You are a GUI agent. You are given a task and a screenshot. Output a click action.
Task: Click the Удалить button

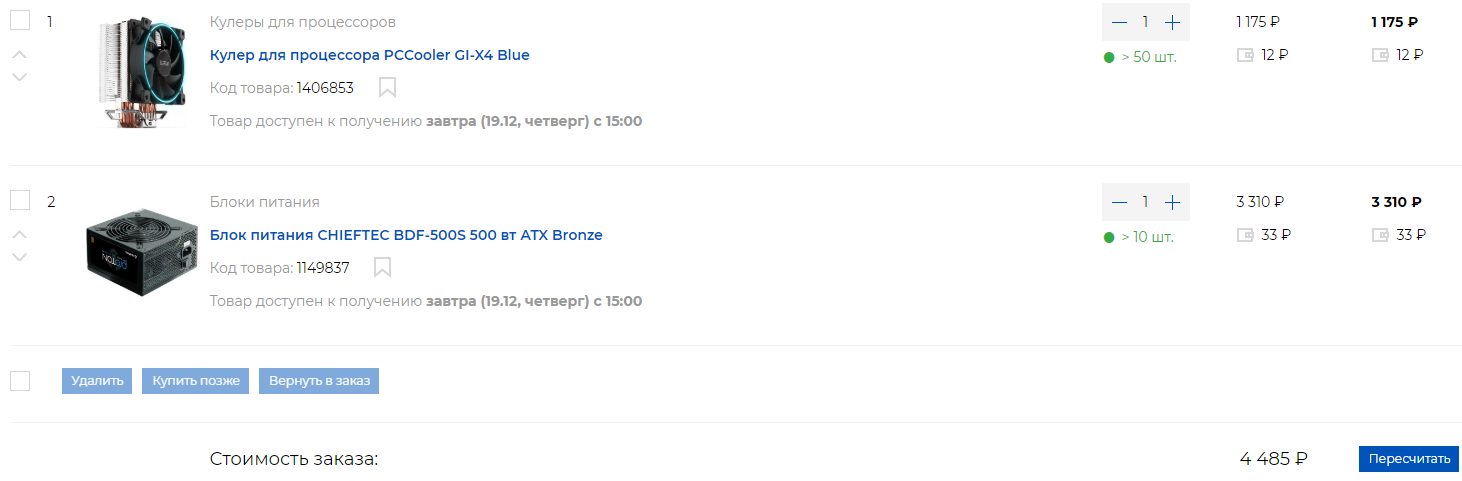pyautogui.click(x=97, y=381)
